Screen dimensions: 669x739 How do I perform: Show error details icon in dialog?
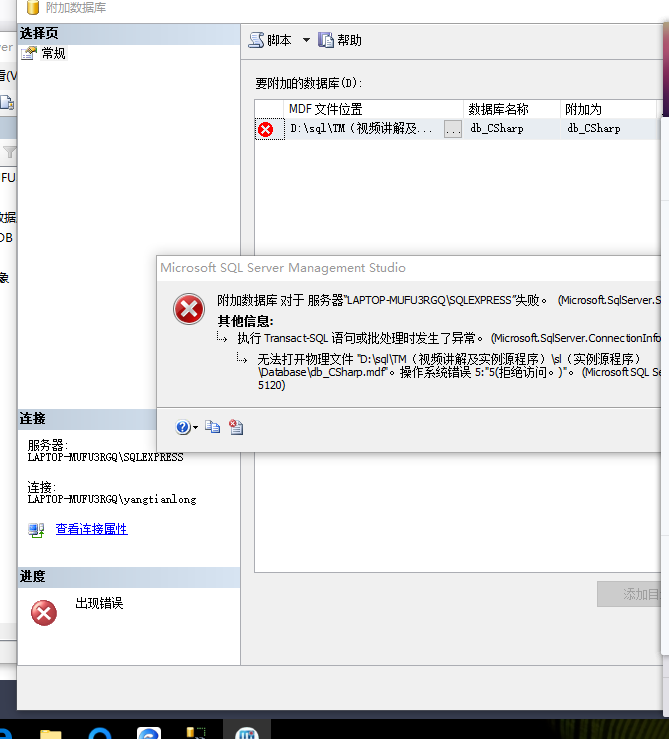click(x=236, y=427)
